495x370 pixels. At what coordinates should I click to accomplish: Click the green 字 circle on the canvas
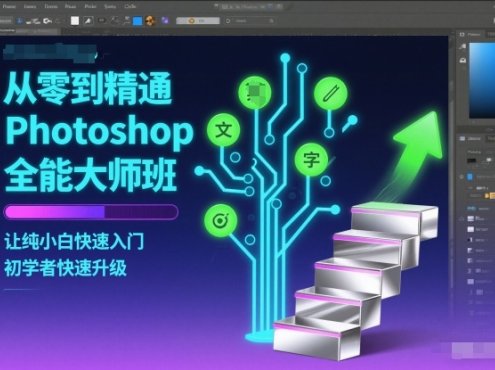(x=311, y=160)
